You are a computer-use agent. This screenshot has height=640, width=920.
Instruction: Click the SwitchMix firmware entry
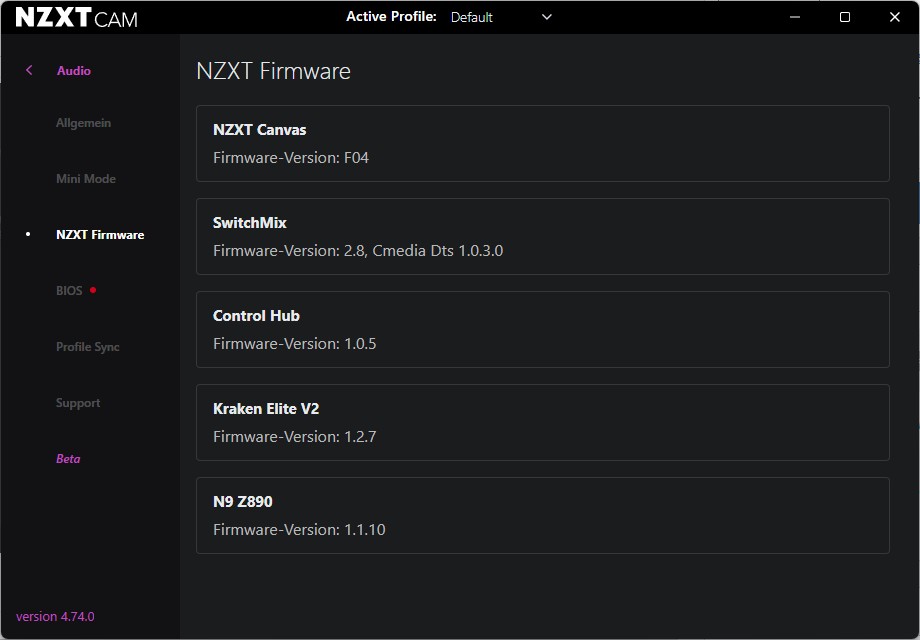(542, 237)
